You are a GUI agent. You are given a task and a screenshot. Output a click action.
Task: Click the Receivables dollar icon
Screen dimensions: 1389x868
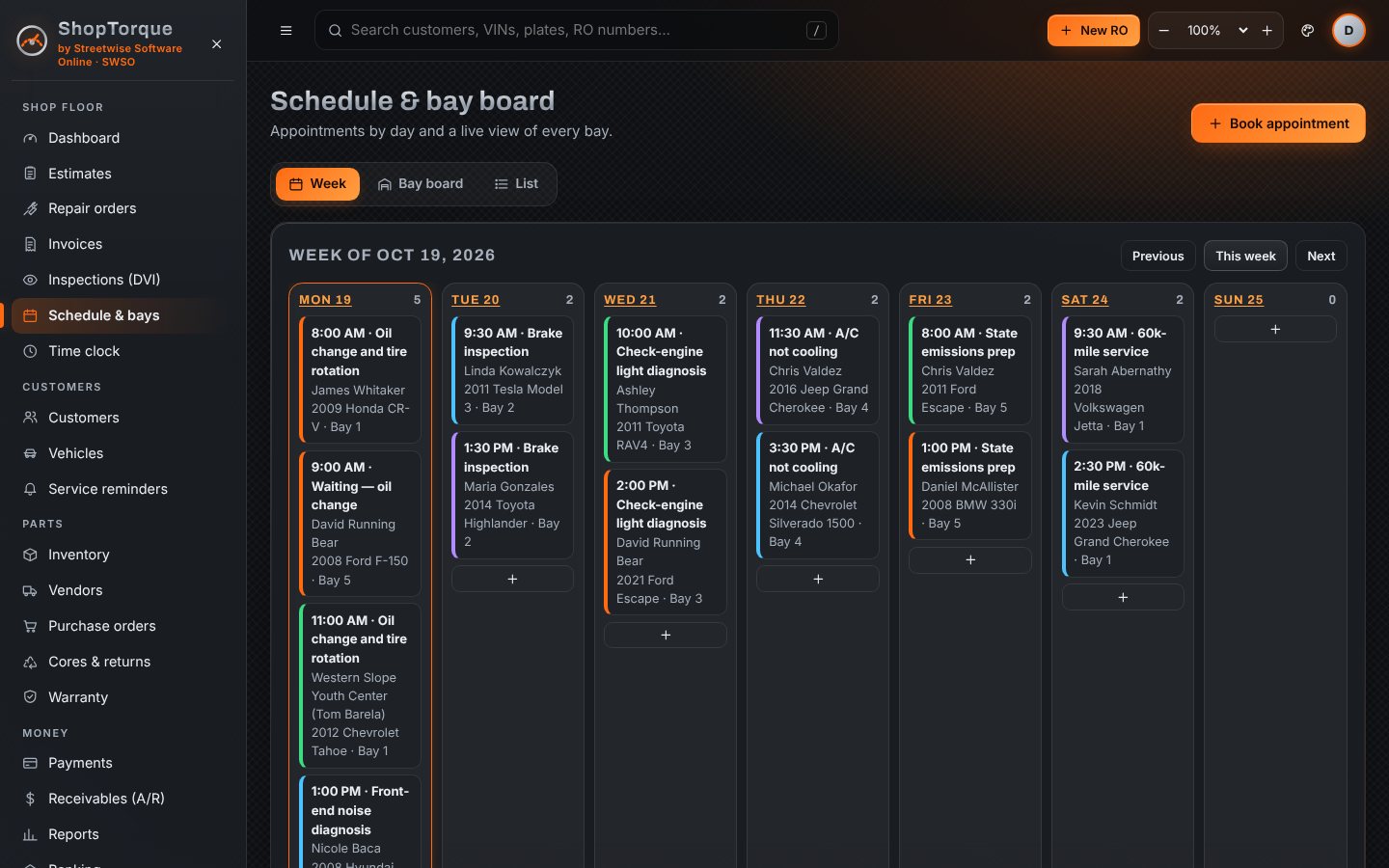click(30, 799)
